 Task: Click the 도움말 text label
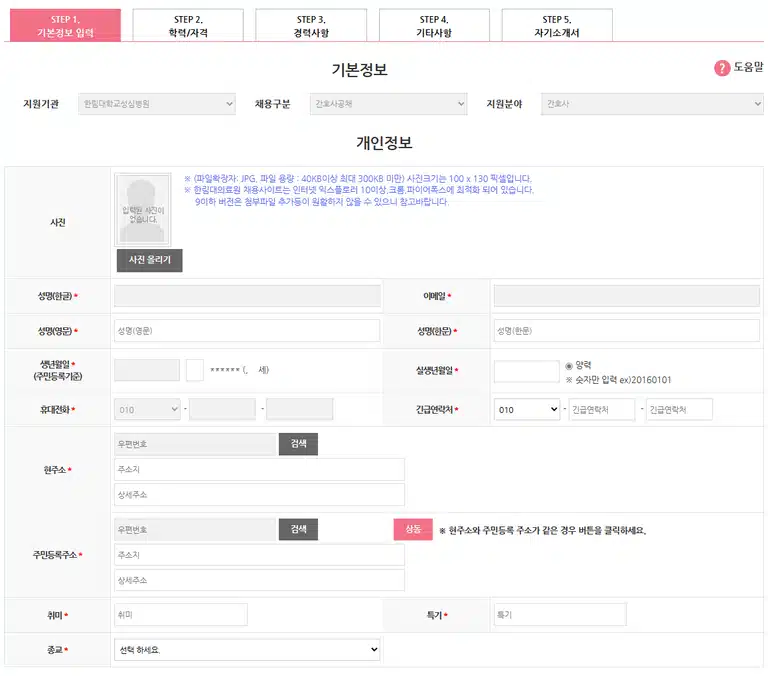tap(748, 67)
